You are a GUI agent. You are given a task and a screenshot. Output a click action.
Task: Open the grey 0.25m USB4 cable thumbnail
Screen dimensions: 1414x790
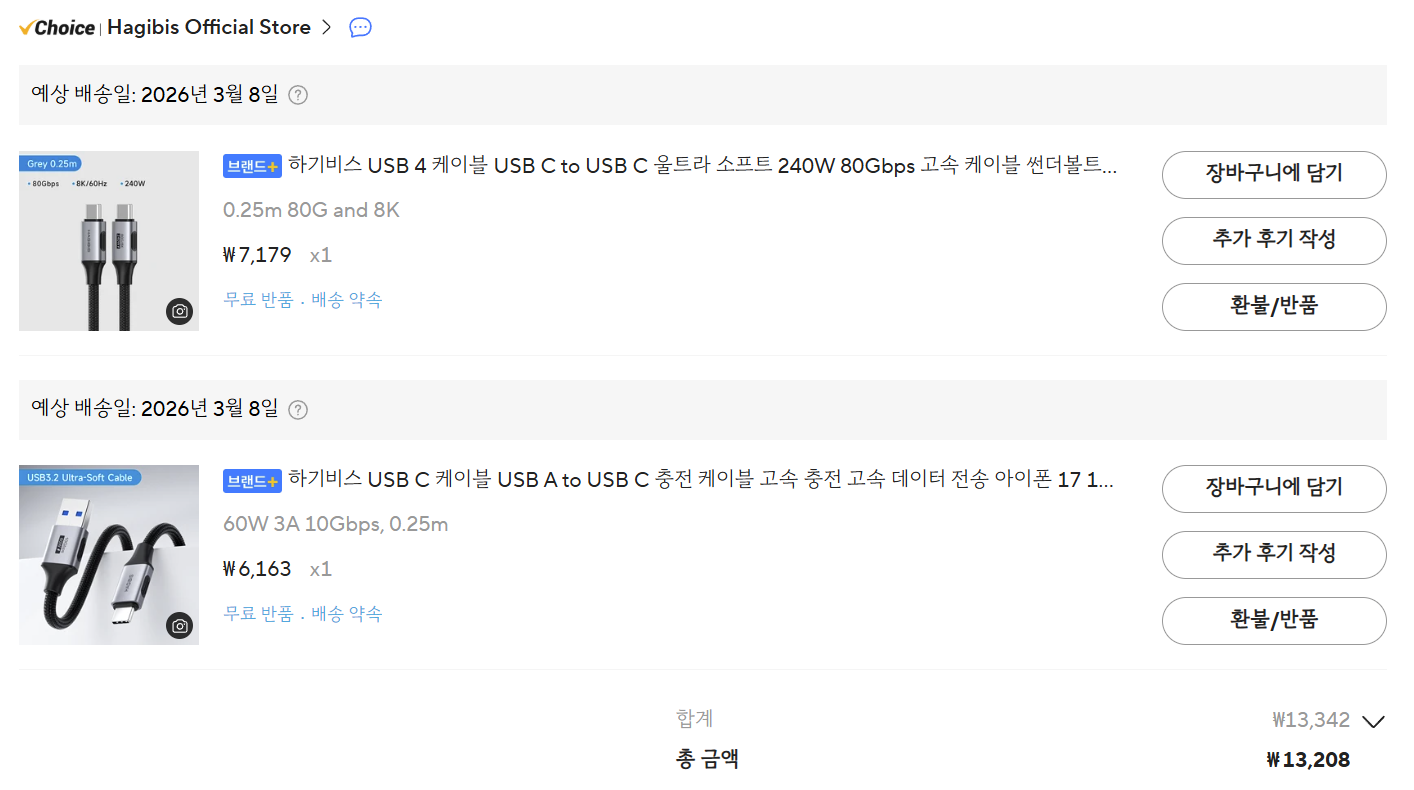[x=108, y=240]
